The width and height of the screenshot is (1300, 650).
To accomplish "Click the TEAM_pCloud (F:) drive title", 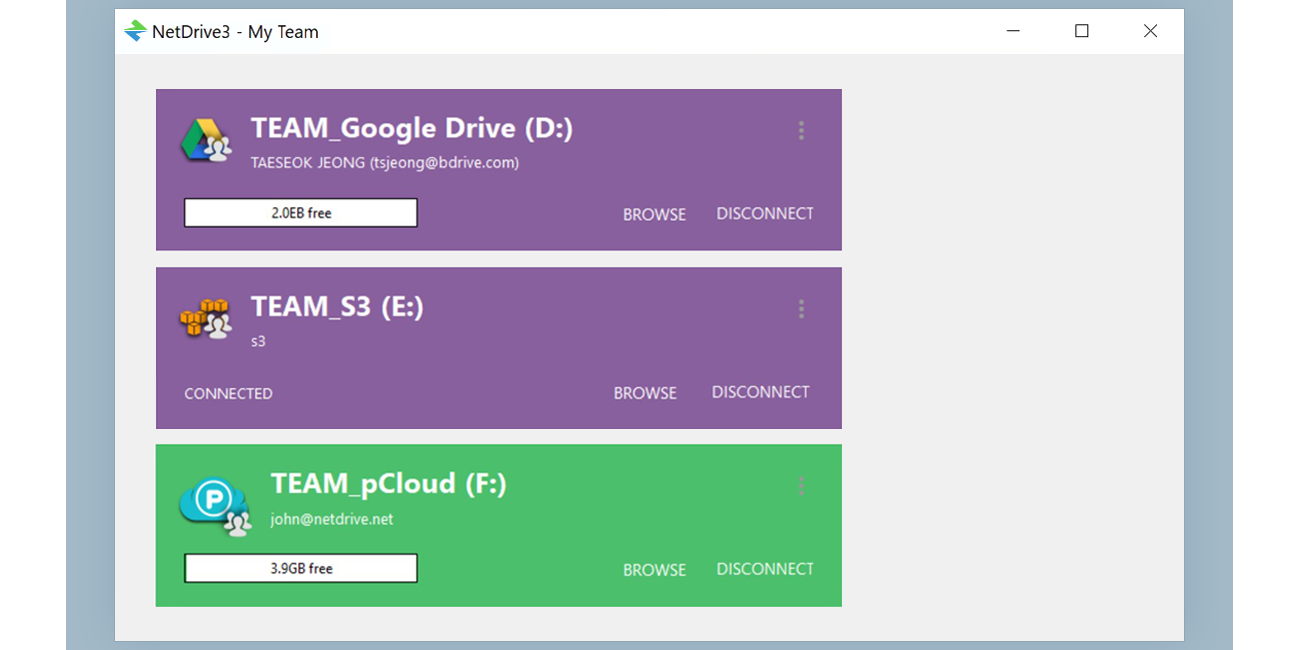I will click(x=389, y=483).
